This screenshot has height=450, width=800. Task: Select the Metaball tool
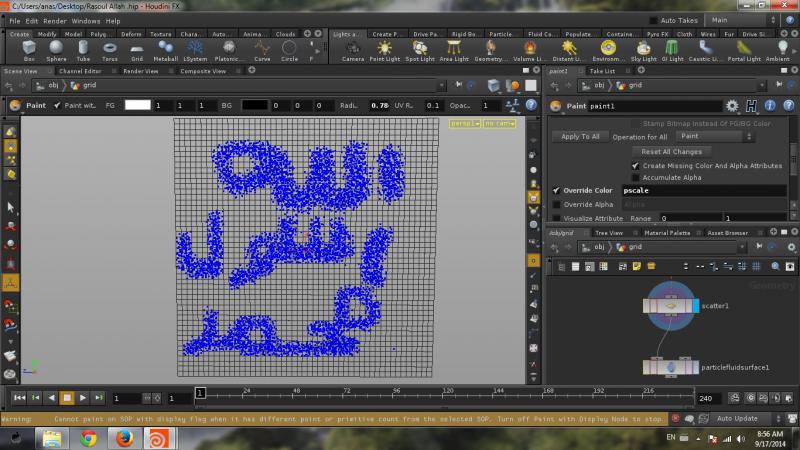(165, 51)
